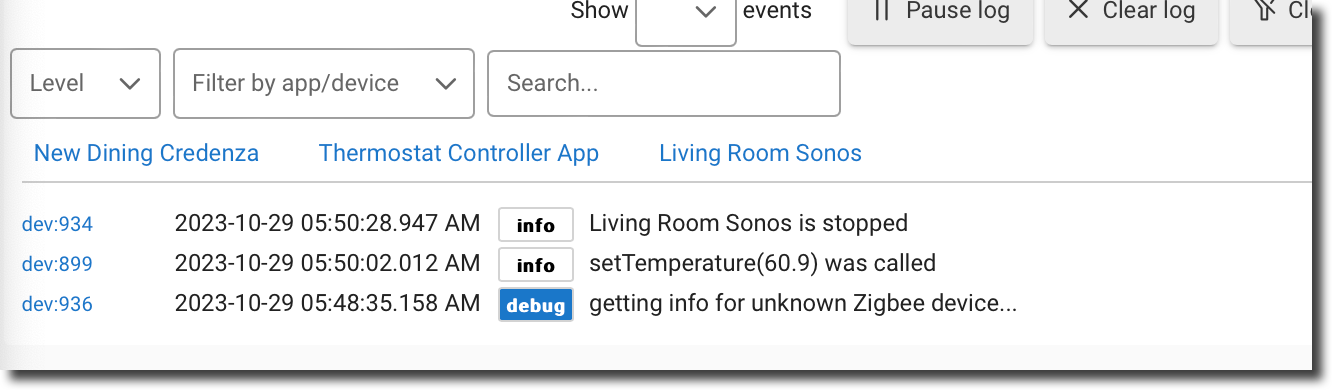
Task: Expand the Filter by app/device dropdown
Action: [x=324, y=83]
